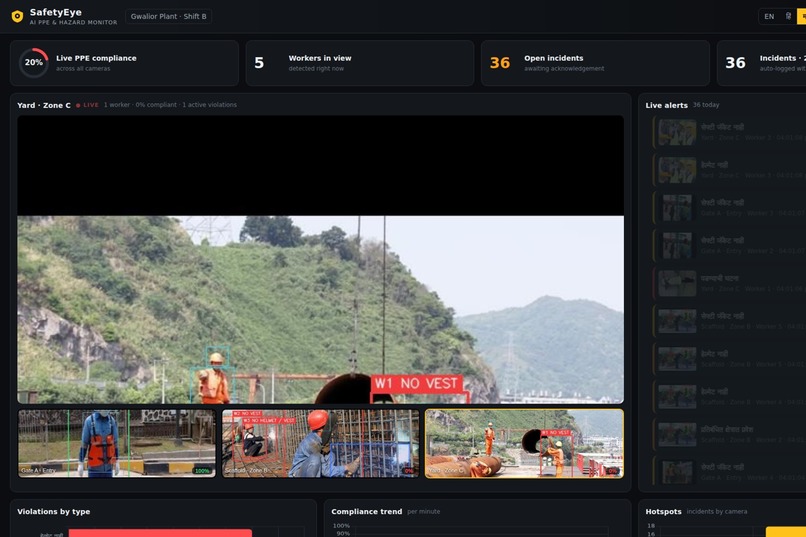Open the Yard Zone C Worker 1 alert
Image resolution: width=806 pixels, height=537 pixels.
pos(729,283)
